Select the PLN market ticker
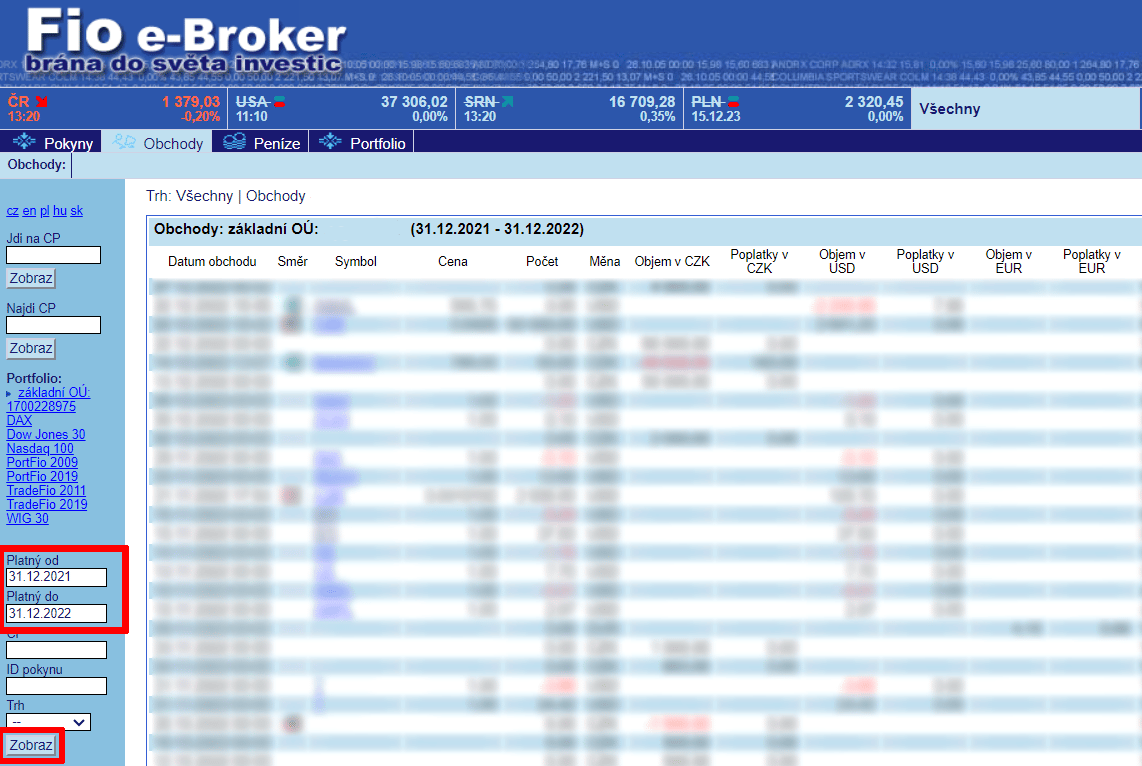Image resolution: width=1142 pixels, height=766 pixels. (797, 108)
